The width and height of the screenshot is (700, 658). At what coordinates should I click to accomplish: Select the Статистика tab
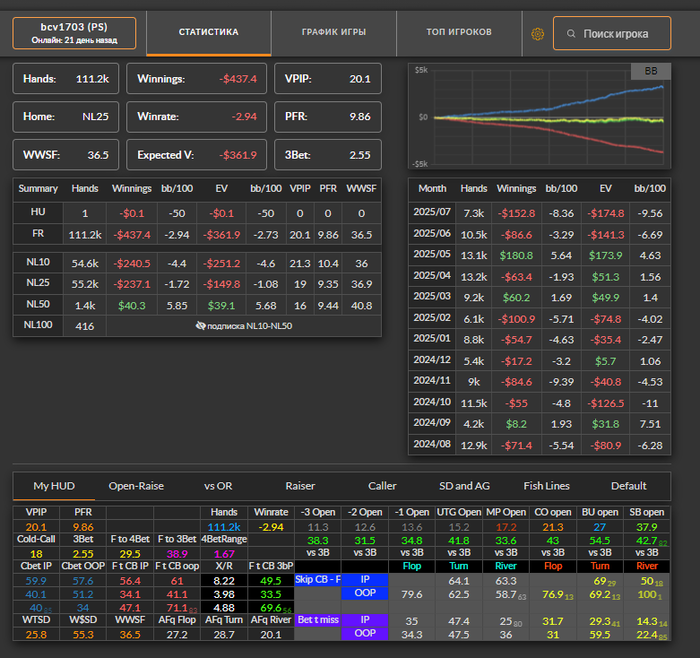(x=209, y=32)
